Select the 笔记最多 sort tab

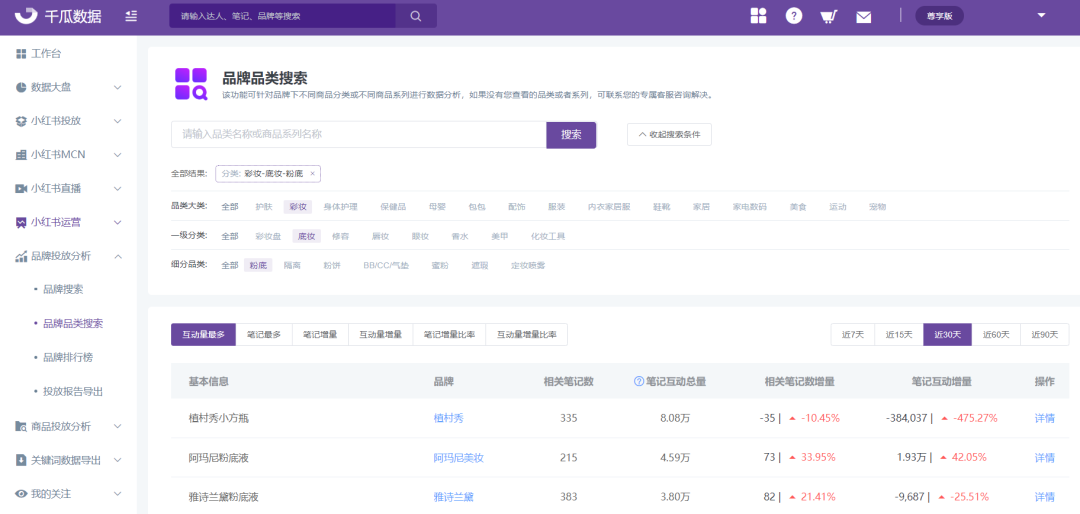tap(264, 335)
